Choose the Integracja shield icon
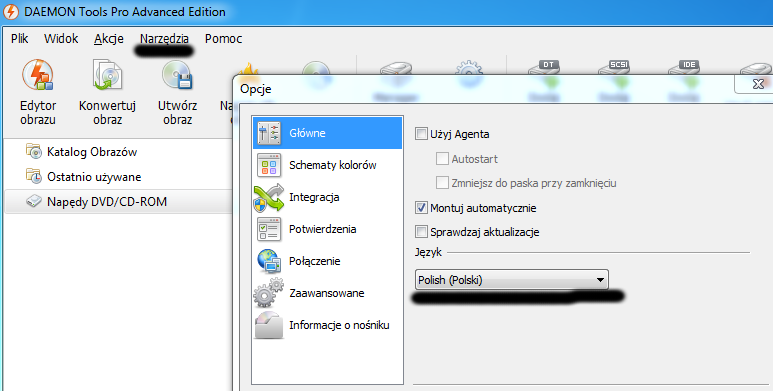The height and width of the screenshot is (391, 773). [x=269, y=197]
